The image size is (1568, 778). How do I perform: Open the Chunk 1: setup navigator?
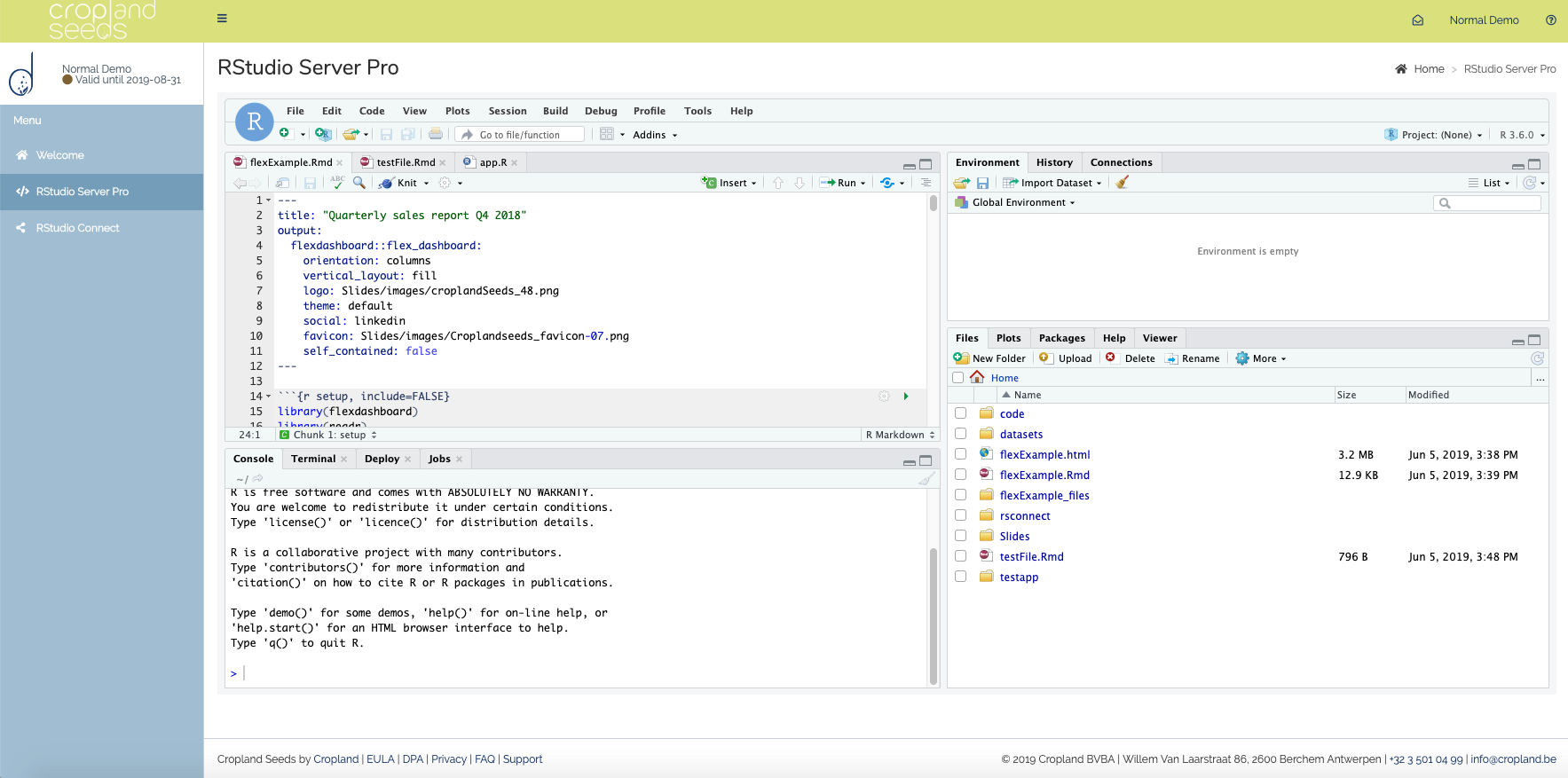[328, 435]
